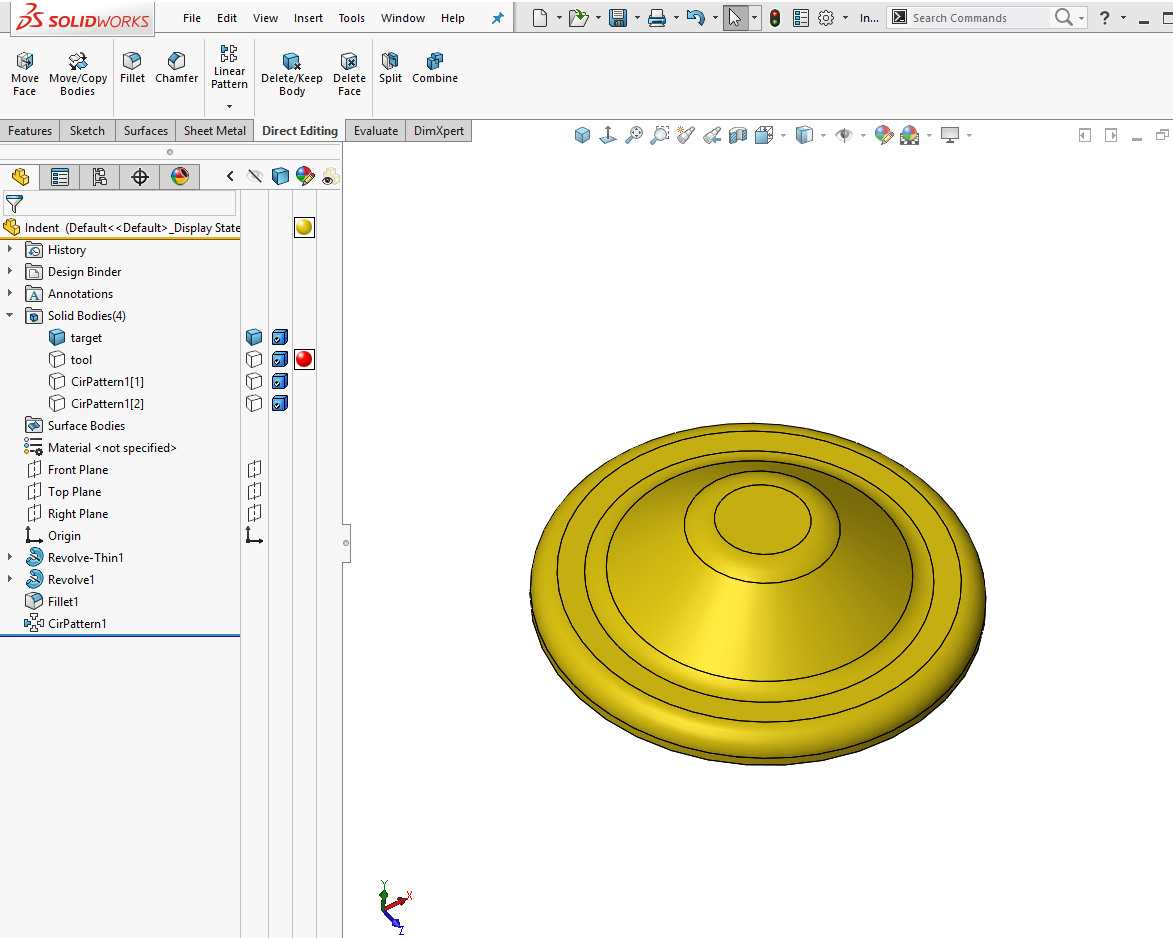Screen dimensions: 1173x938
Task: Click Zoom to Area magnifier icon
Action: click(x=660, y=135)
